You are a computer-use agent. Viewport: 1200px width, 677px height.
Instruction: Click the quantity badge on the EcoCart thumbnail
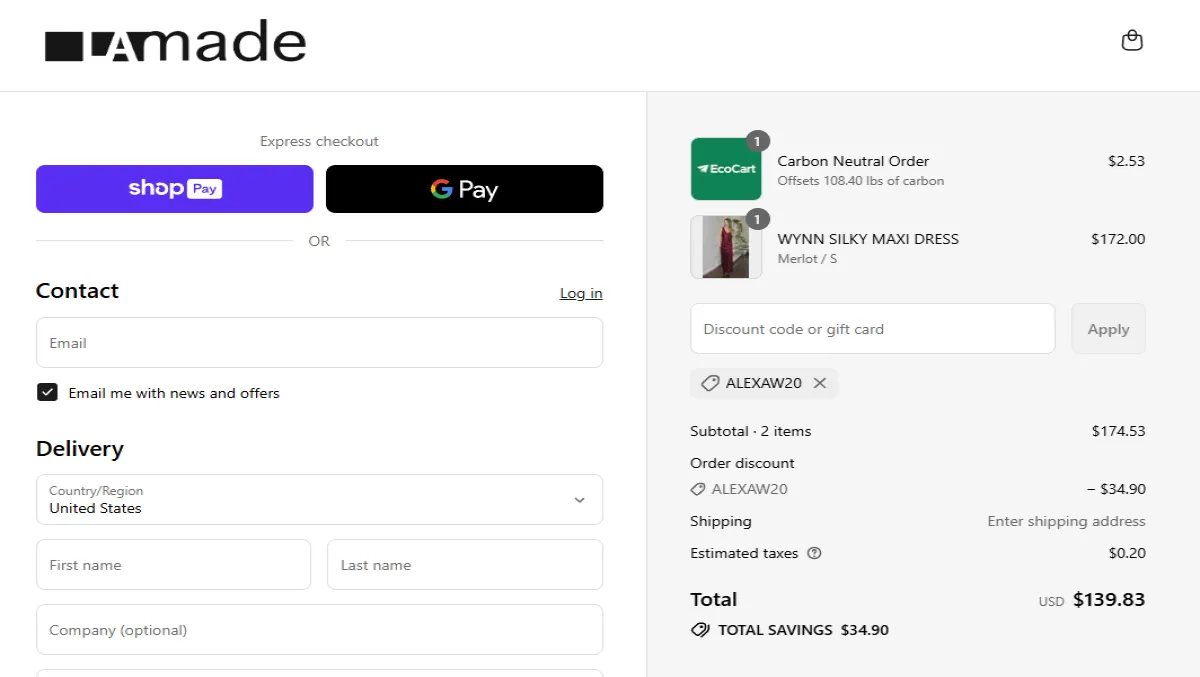758,141
